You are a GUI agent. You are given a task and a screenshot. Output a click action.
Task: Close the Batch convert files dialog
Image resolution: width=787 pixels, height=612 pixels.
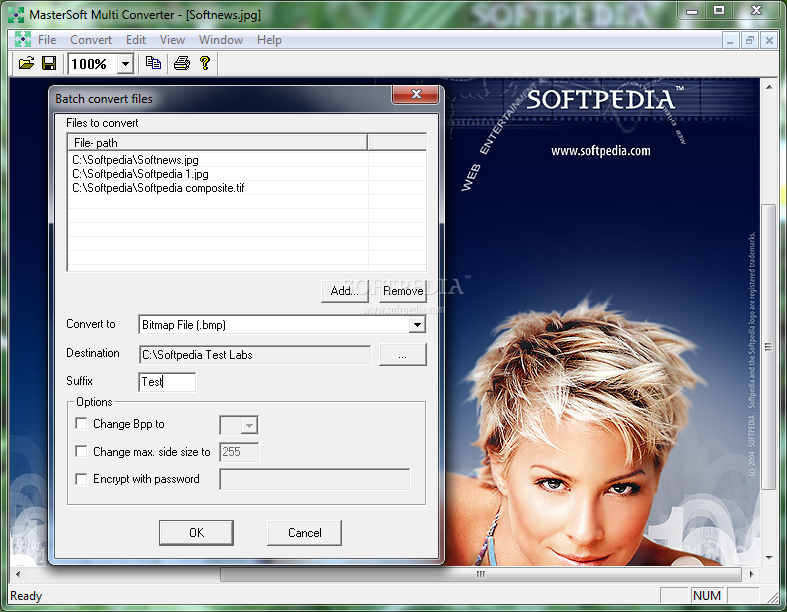(x=416, y=94)
